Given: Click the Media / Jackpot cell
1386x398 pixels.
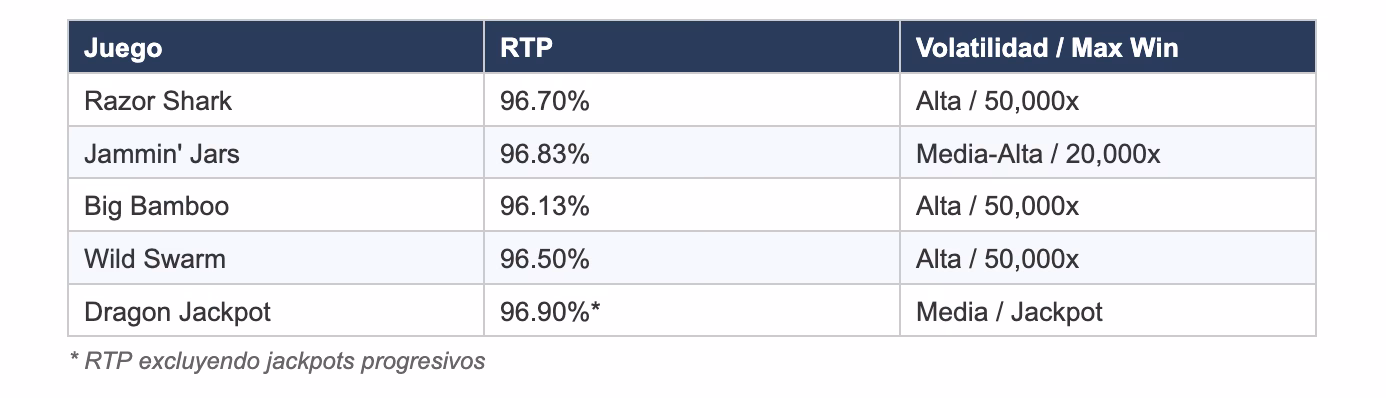Looking at the screenshot, I should pos(1108,311).
